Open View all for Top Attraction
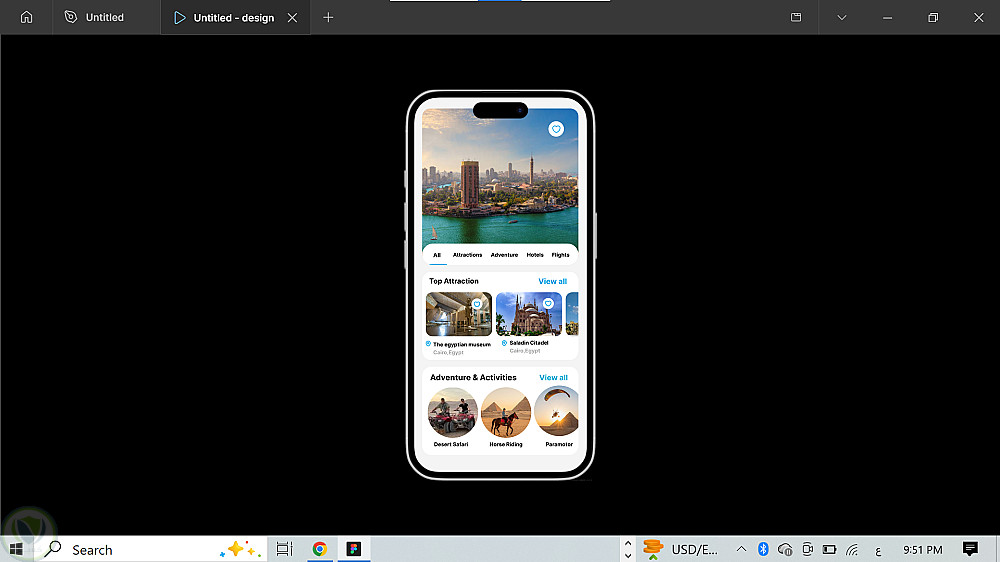Viewport: 1000px width, 562px height. point(552,281)
